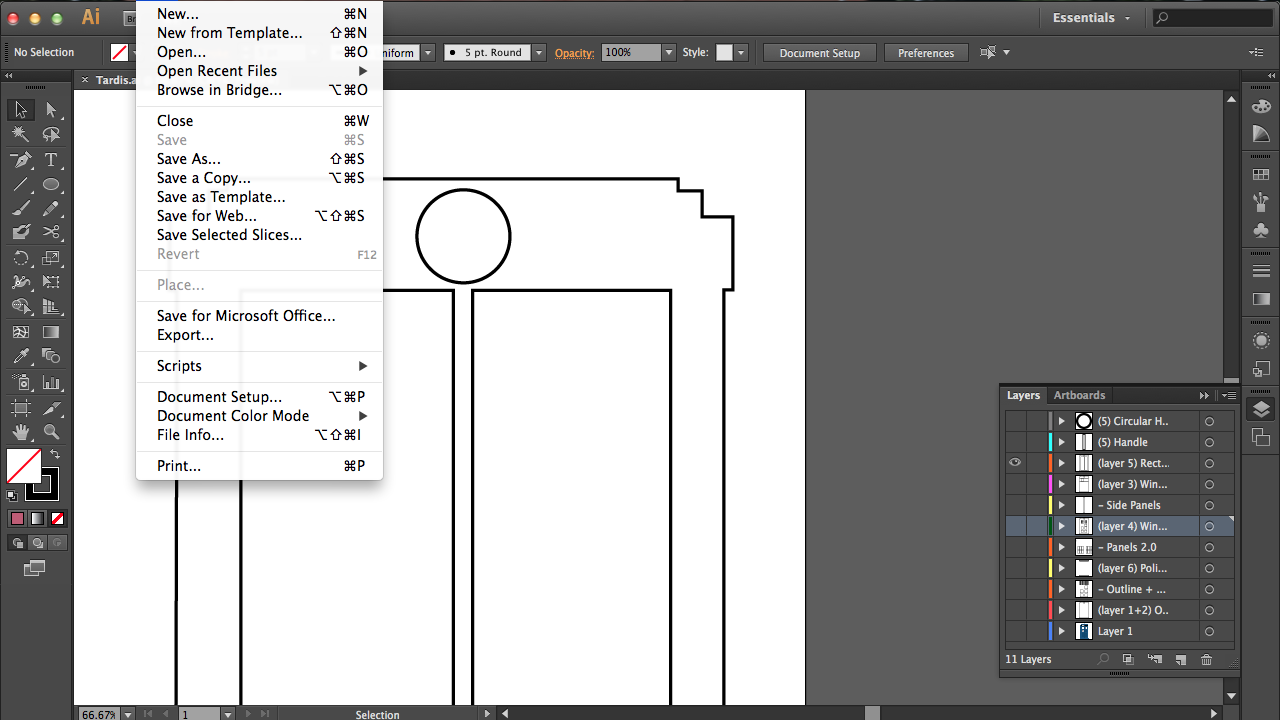Select the Scissors tool
The height and width of the screenshot is (720, 1280).
pyautogui.click(x=51, y=233)
